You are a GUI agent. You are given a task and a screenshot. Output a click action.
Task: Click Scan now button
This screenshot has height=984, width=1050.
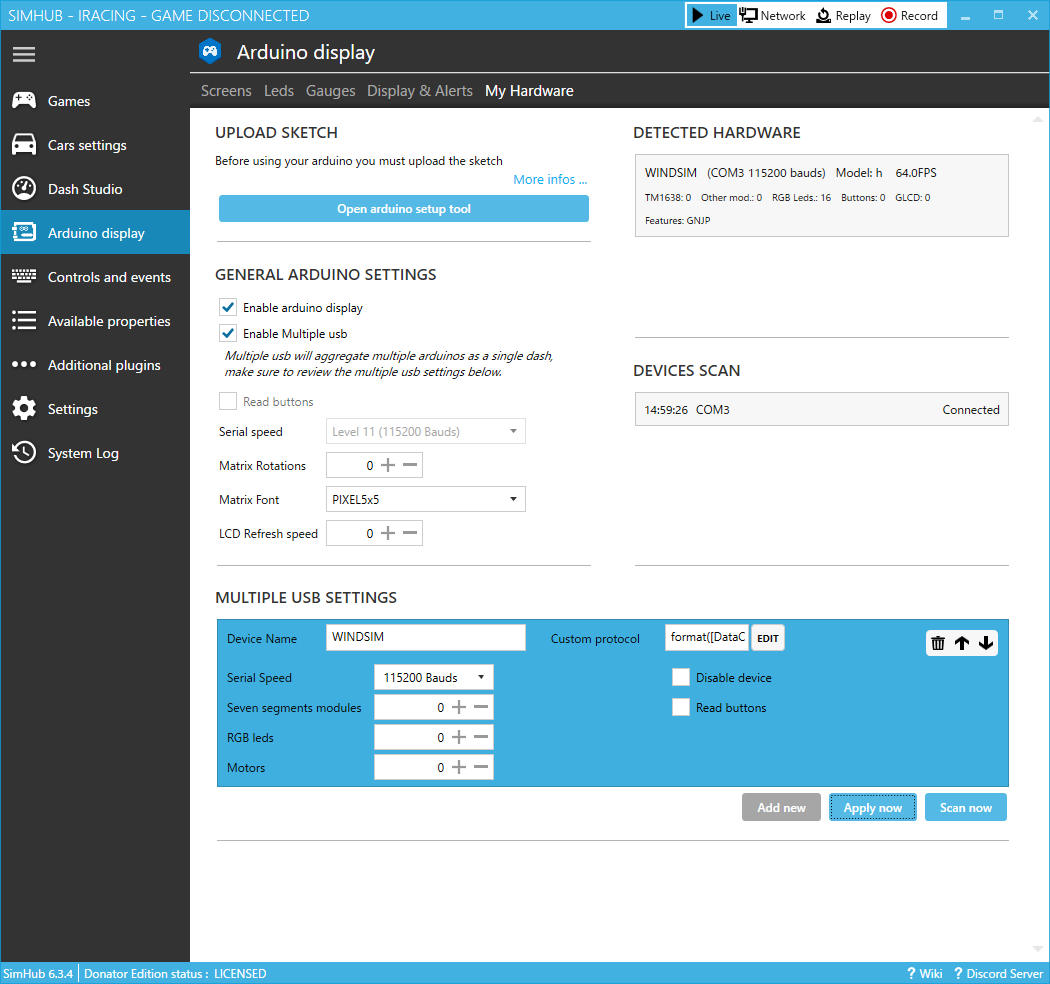966,808
